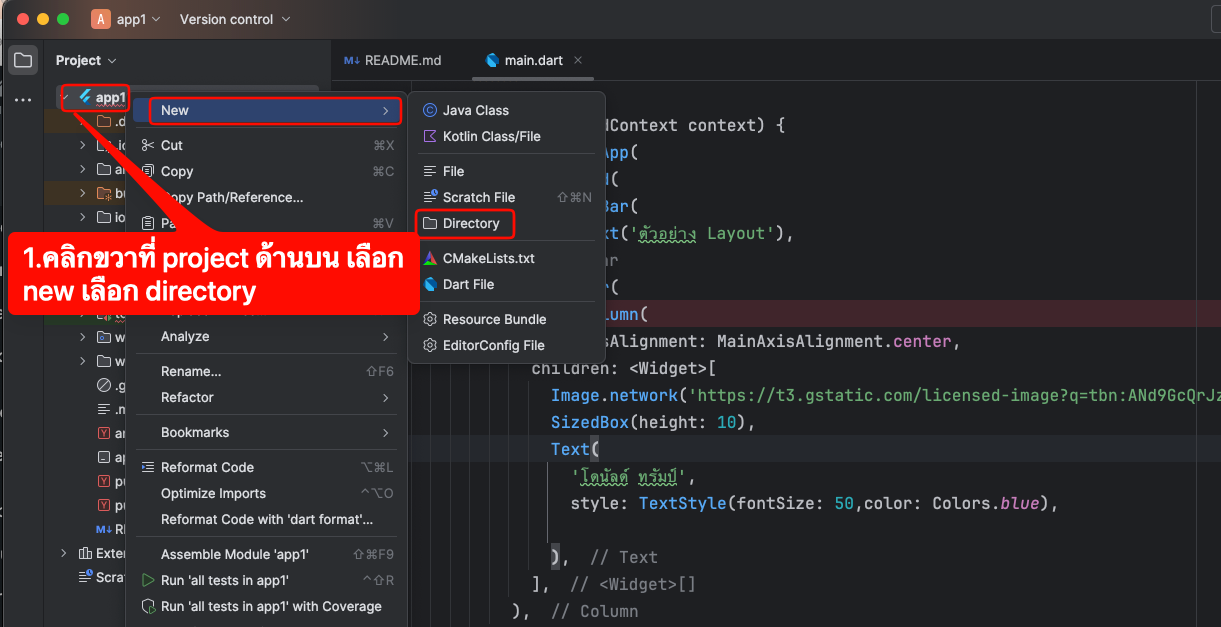This screenshot has height=627, width=1221.
Task: Choose EditorConfig File option
Action: 493,345
